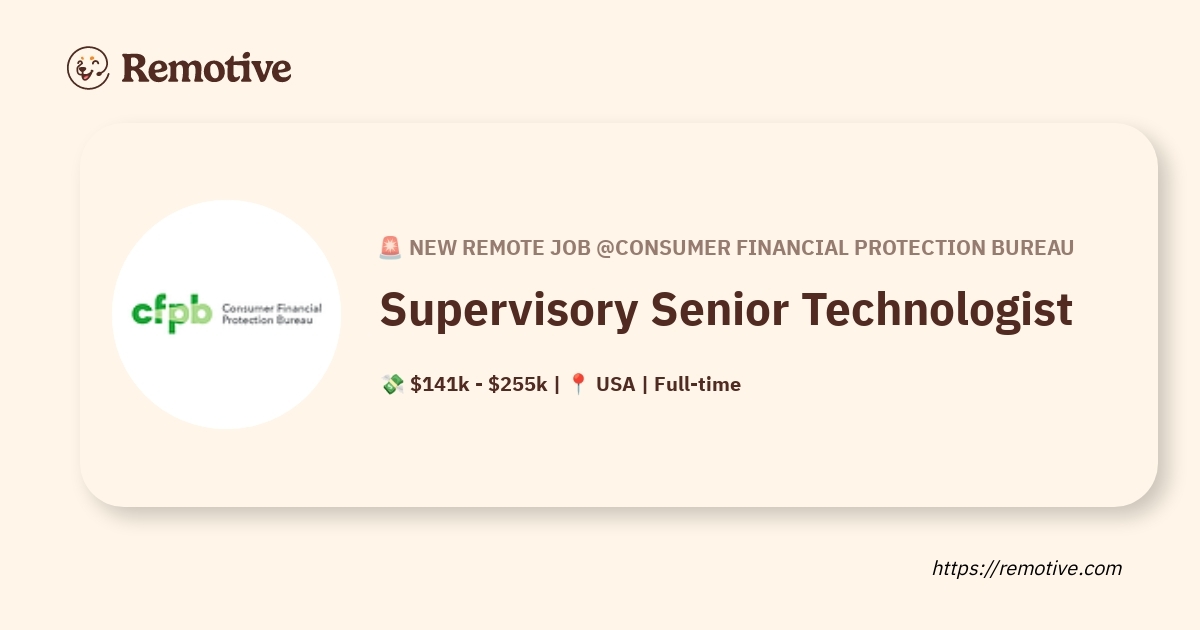The image size is (1200, 630).
Task: Click the green cfpb lettering in logo
Action: [x=172, y=313]
